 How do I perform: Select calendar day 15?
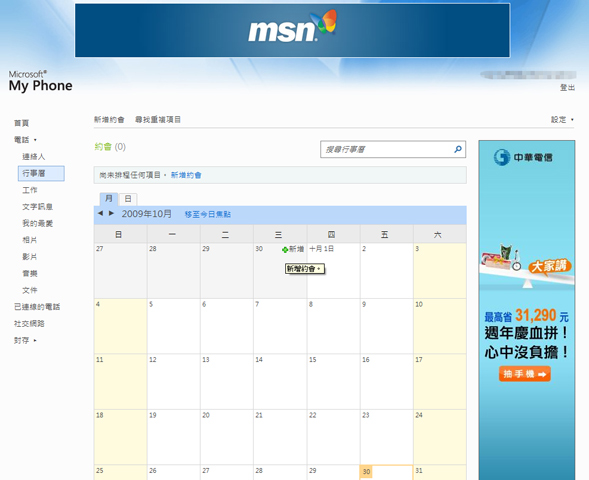pos(334,381)
